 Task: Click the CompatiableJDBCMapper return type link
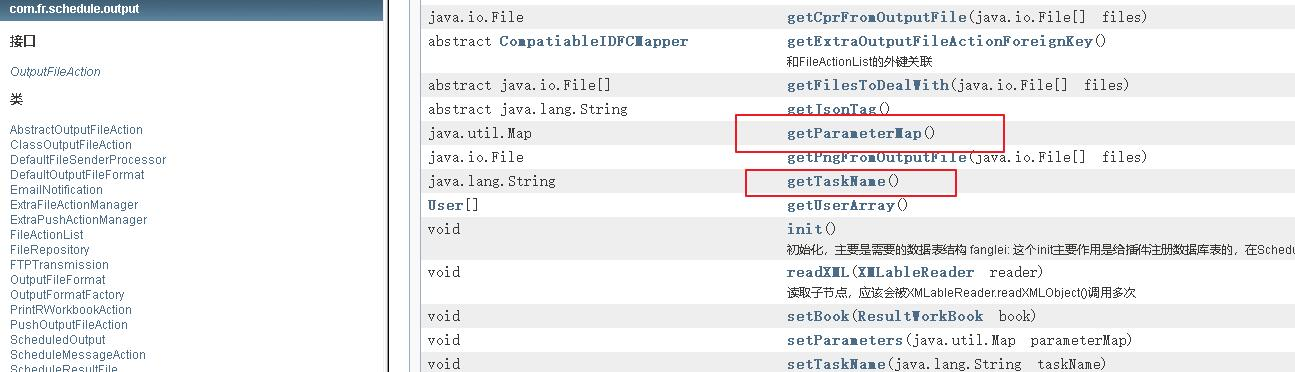[594, 41]
